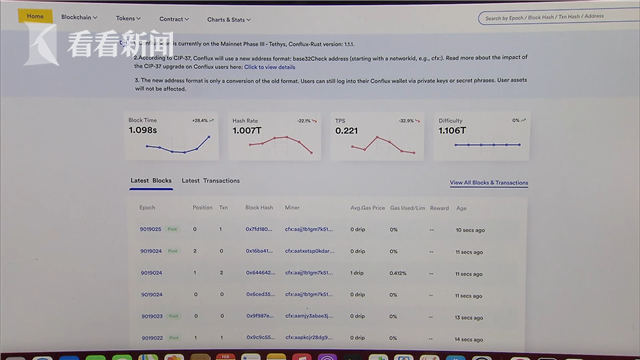Focus the Epoch/Block Hash search field

pyautogui.click(x=559, y=17)
